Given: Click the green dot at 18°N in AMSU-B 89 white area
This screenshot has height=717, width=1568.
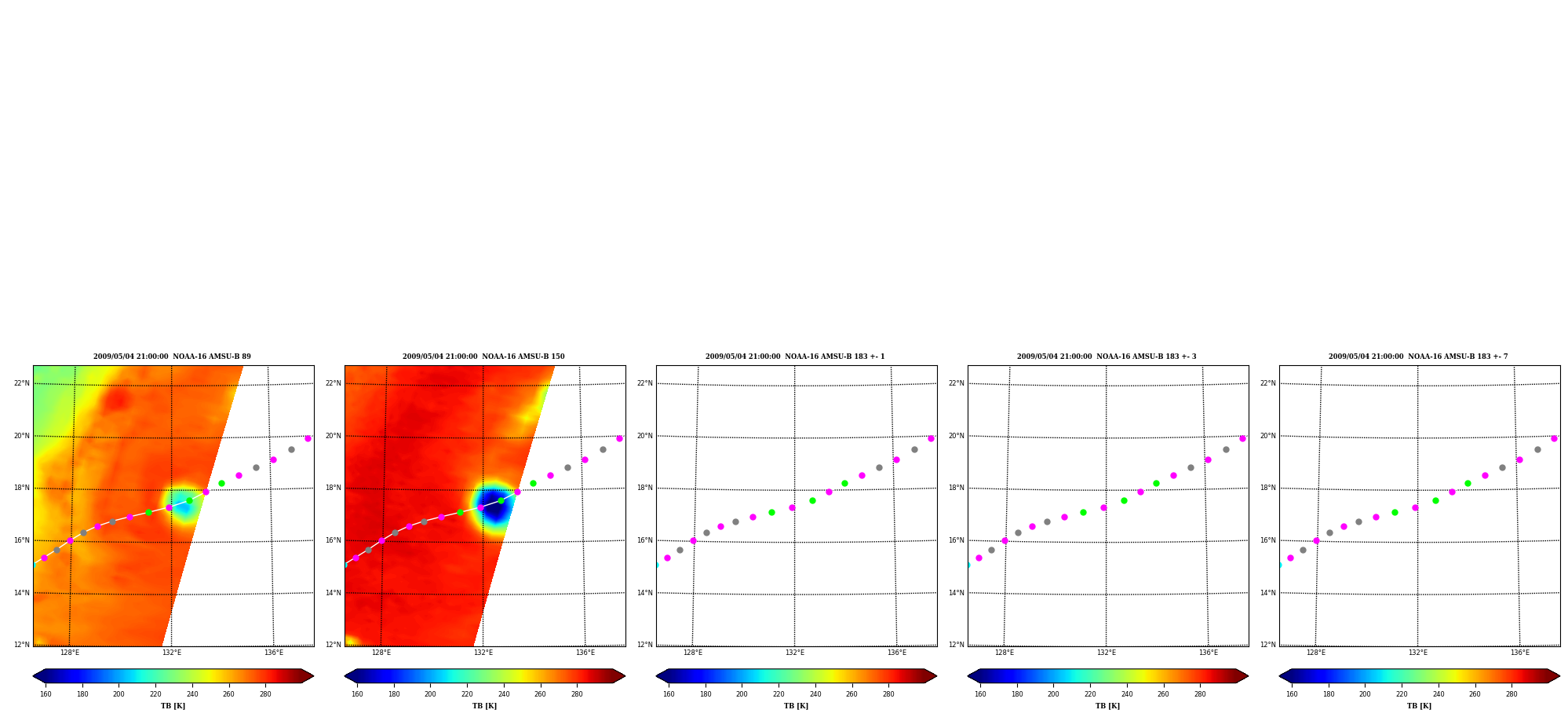Looking at the screenshot, I should tap(221, 484).
